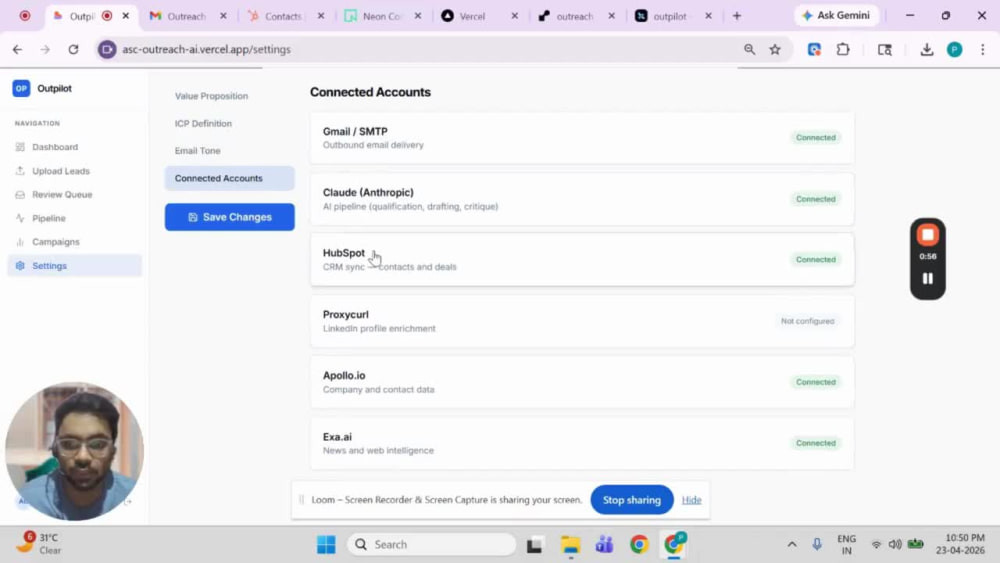Bookmark this page with the star
The width and height of the screenshot is (1000, 563).
tap(775, 49)
